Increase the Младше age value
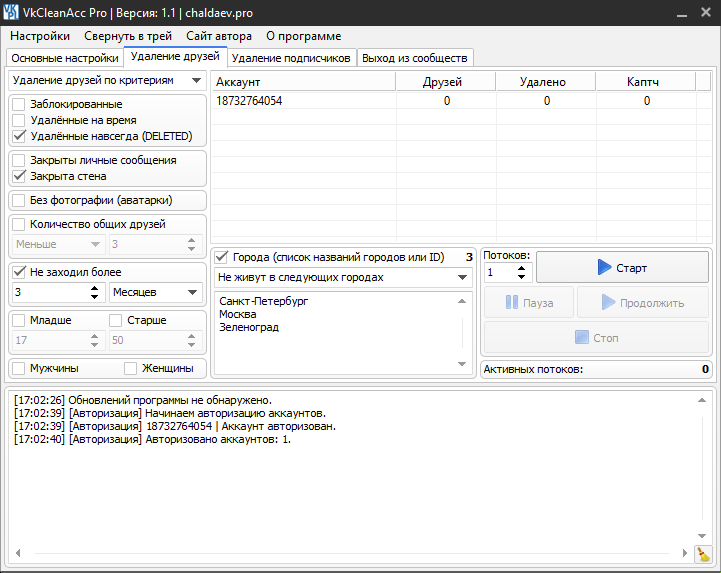Viewport: 721px width, 573px height. coord(94,336)
